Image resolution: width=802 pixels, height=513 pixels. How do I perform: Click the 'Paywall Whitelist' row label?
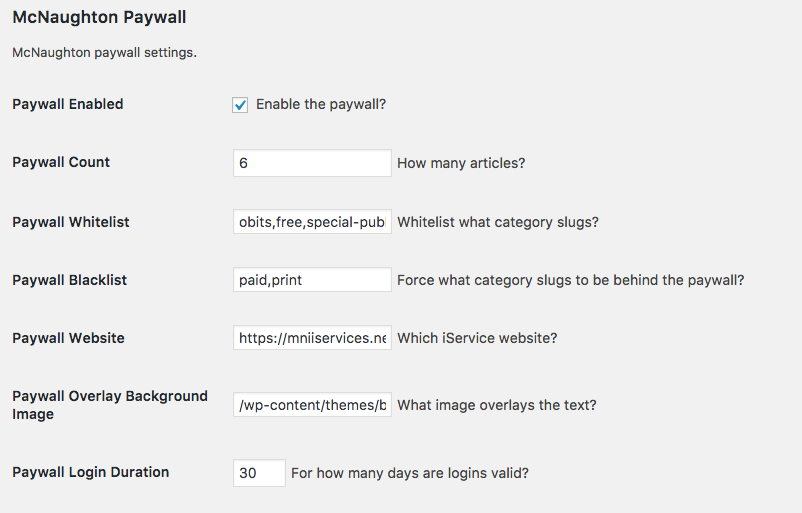coord(71,221)
